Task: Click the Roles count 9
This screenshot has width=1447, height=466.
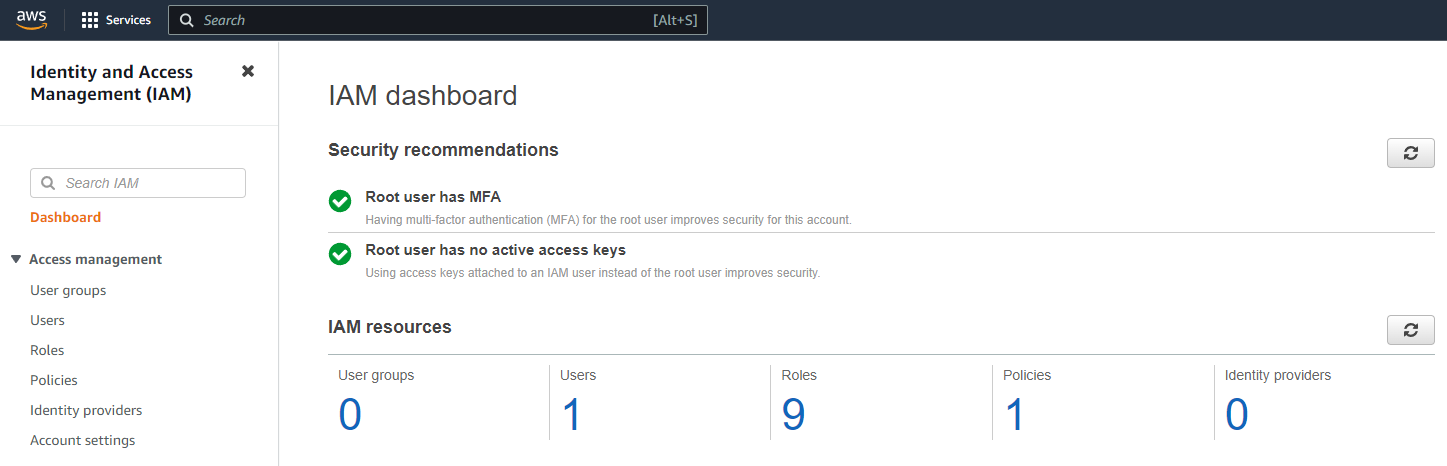Action: (x=794, y=414)
